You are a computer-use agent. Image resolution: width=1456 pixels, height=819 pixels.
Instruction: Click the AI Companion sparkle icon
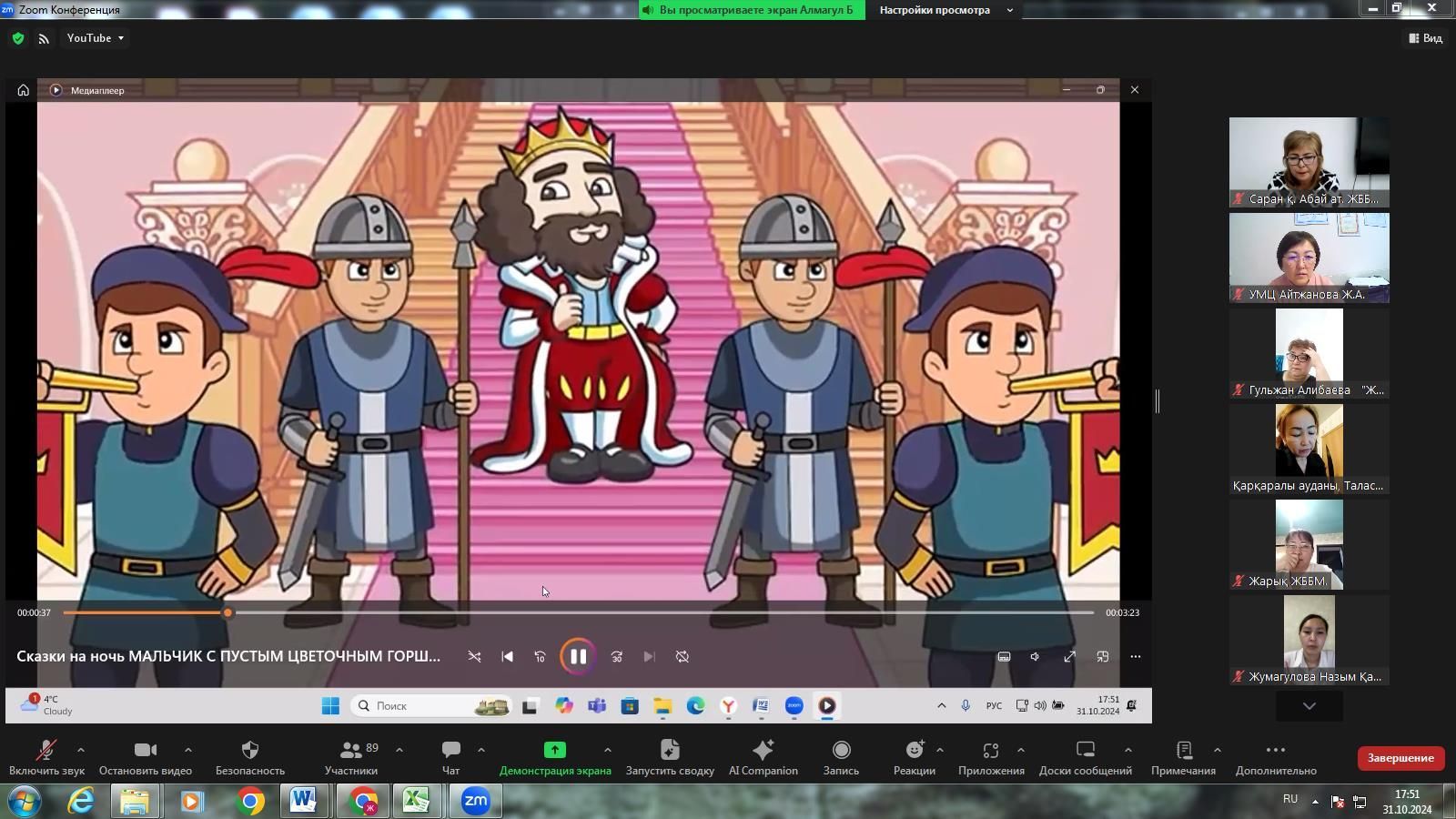(x=763, y=750)
